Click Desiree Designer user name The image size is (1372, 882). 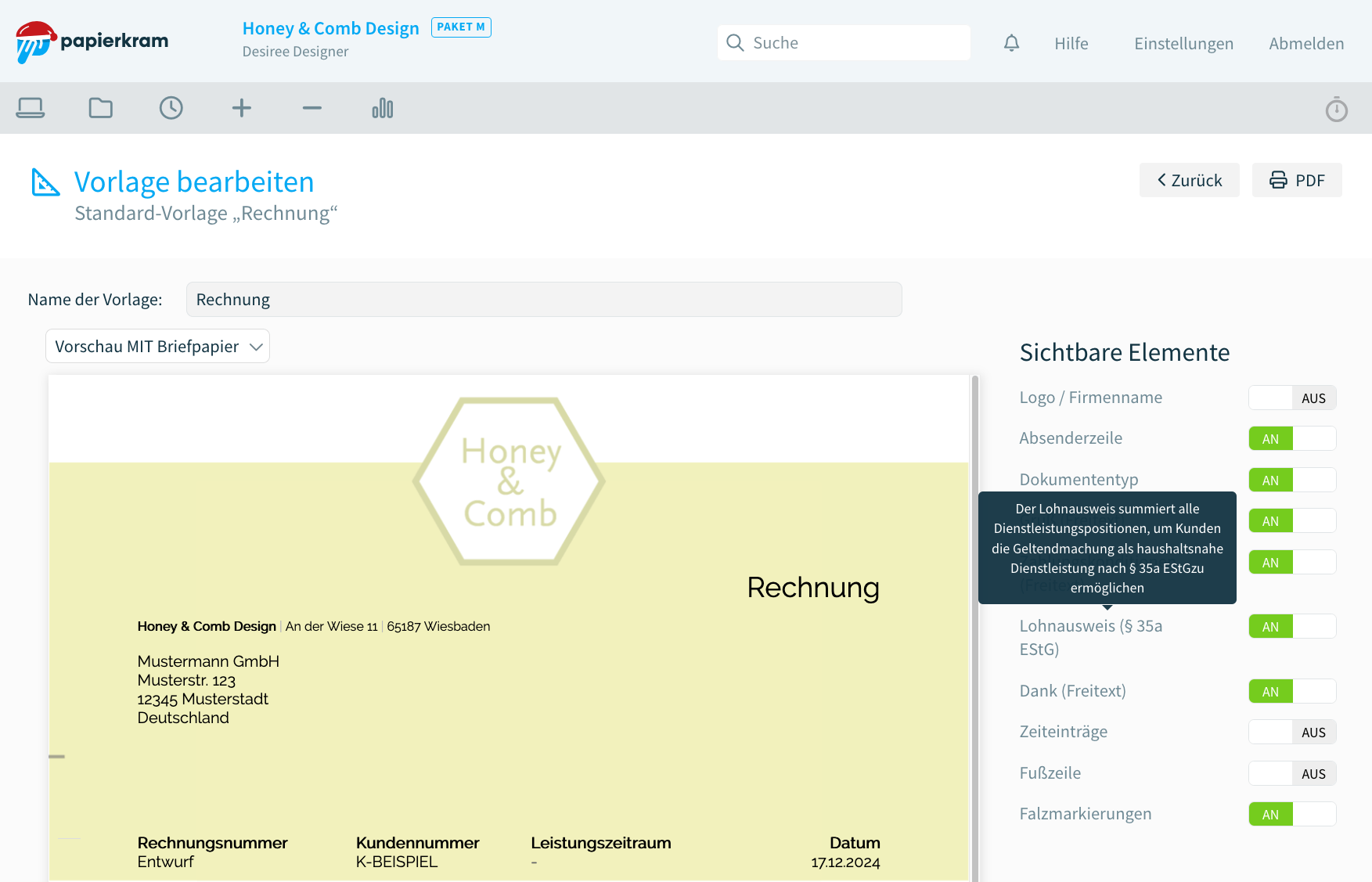click(295, 52)
